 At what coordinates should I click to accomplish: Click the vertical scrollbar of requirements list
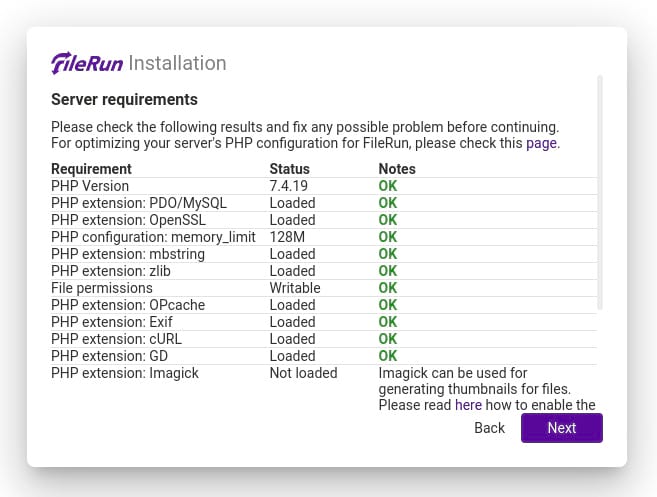point(600,193)
